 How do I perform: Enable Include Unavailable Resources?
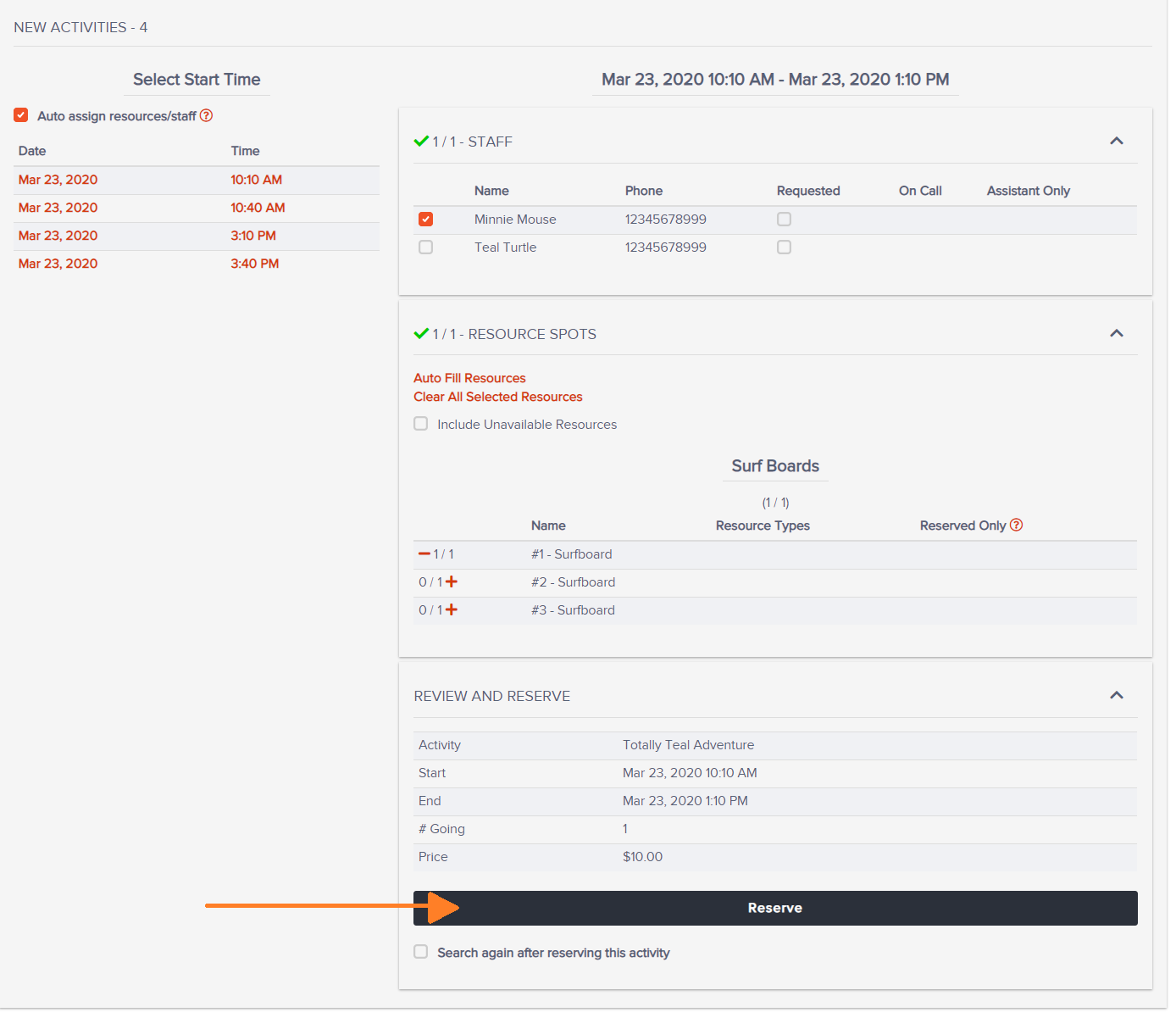click(420, 423)
